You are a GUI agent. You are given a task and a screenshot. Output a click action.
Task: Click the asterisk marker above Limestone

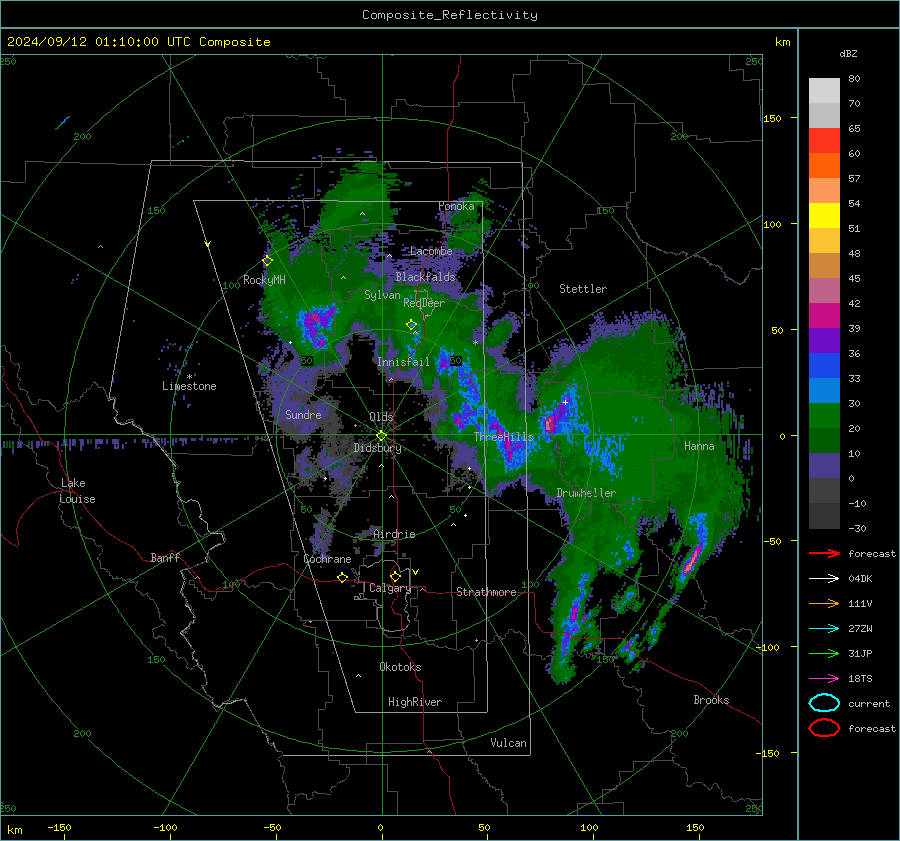coord(189,377)
